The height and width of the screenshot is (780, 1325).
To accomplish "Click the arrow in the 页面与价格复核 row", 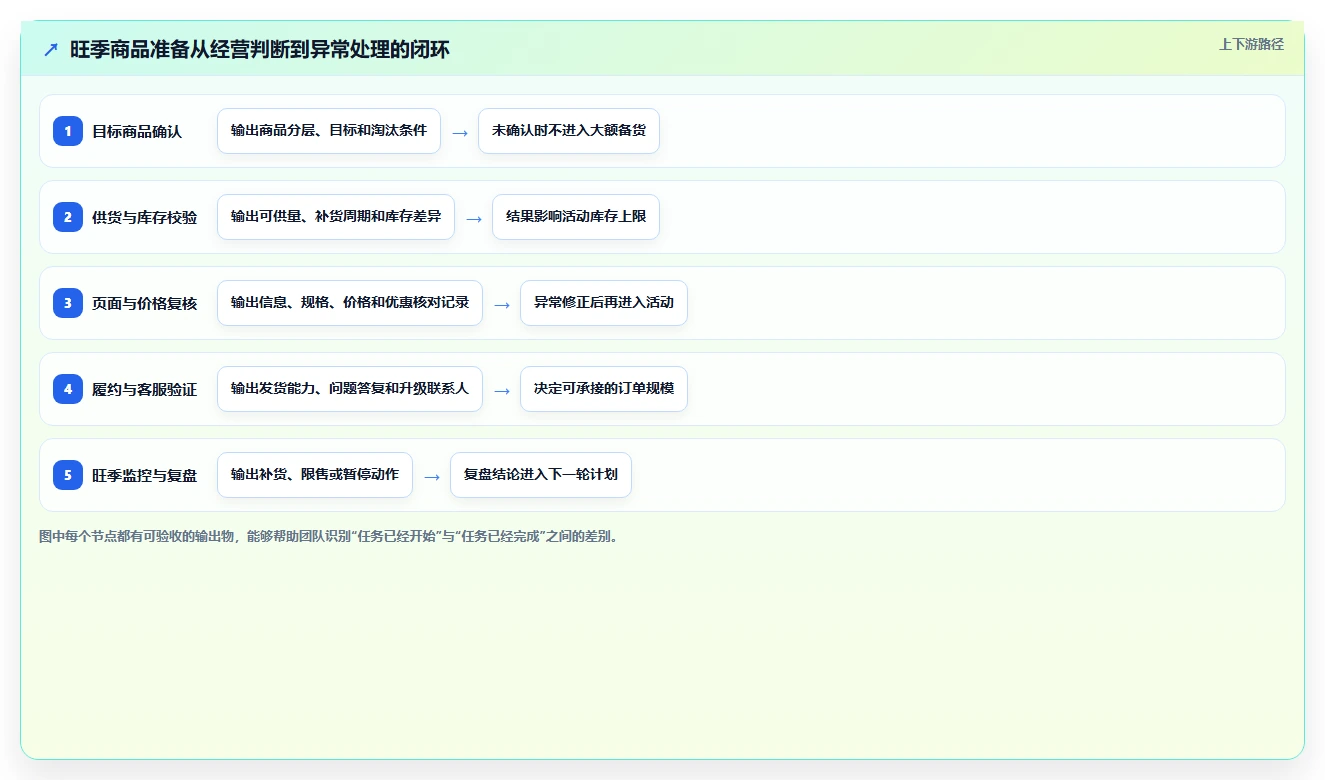I will [502, 304].
